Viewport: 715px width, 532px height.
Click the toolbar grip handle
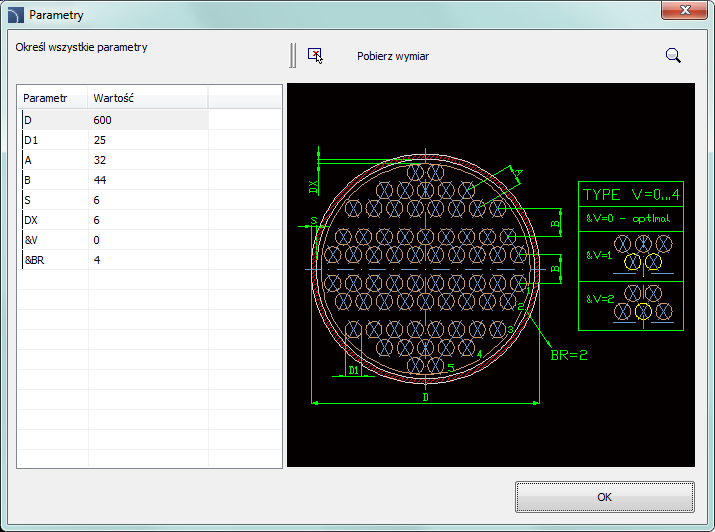(x=293, y=55)
